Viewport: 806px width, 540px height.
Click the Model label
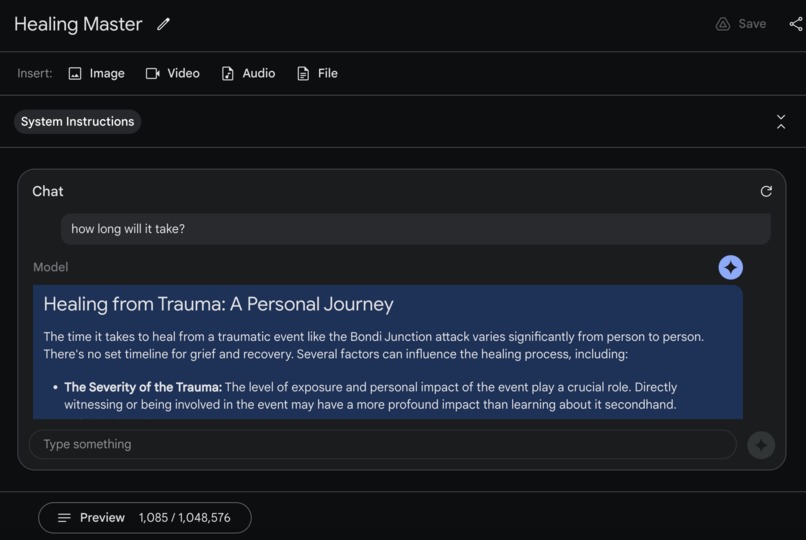[50, 267]
